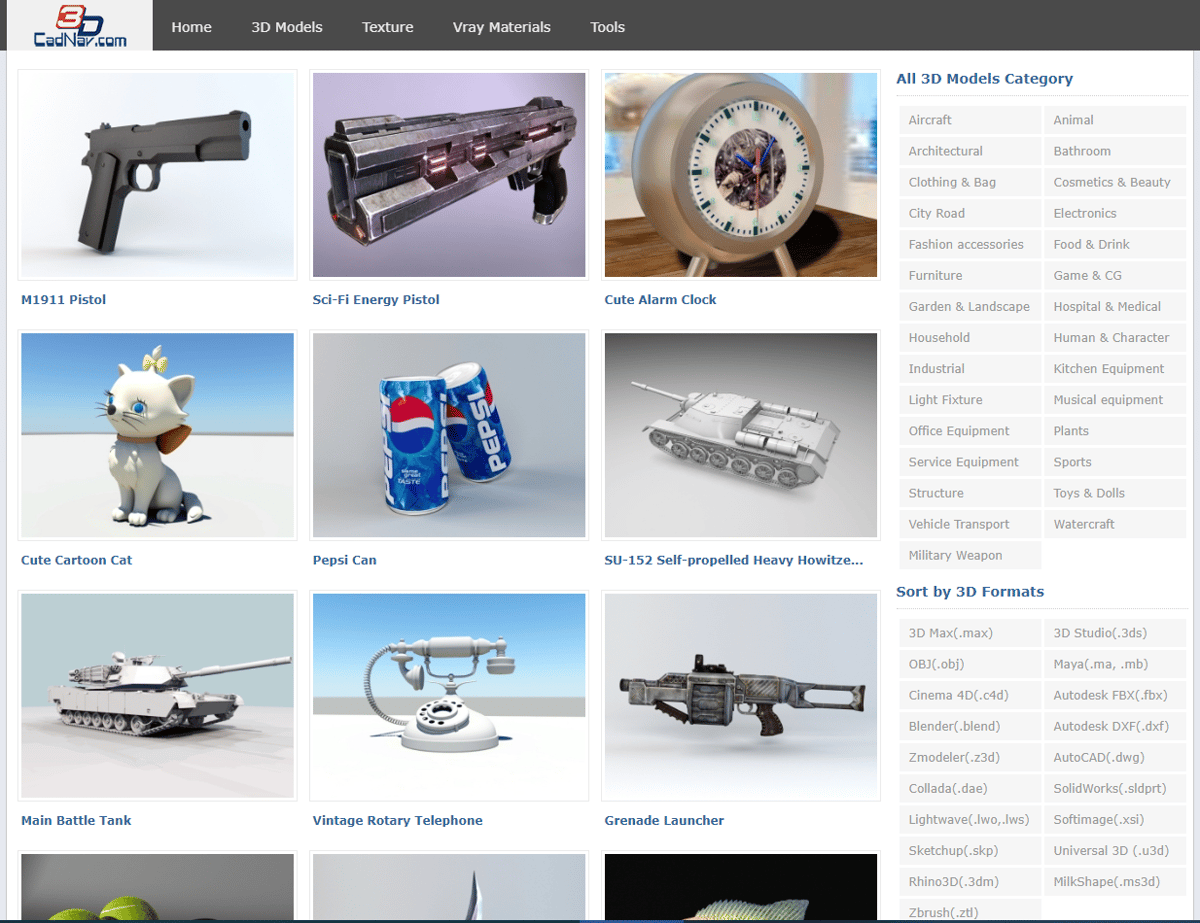The image size is (1200, 923).
Task: Open the M1911 Pistol thumbnail image
Action: coord(158,175)
